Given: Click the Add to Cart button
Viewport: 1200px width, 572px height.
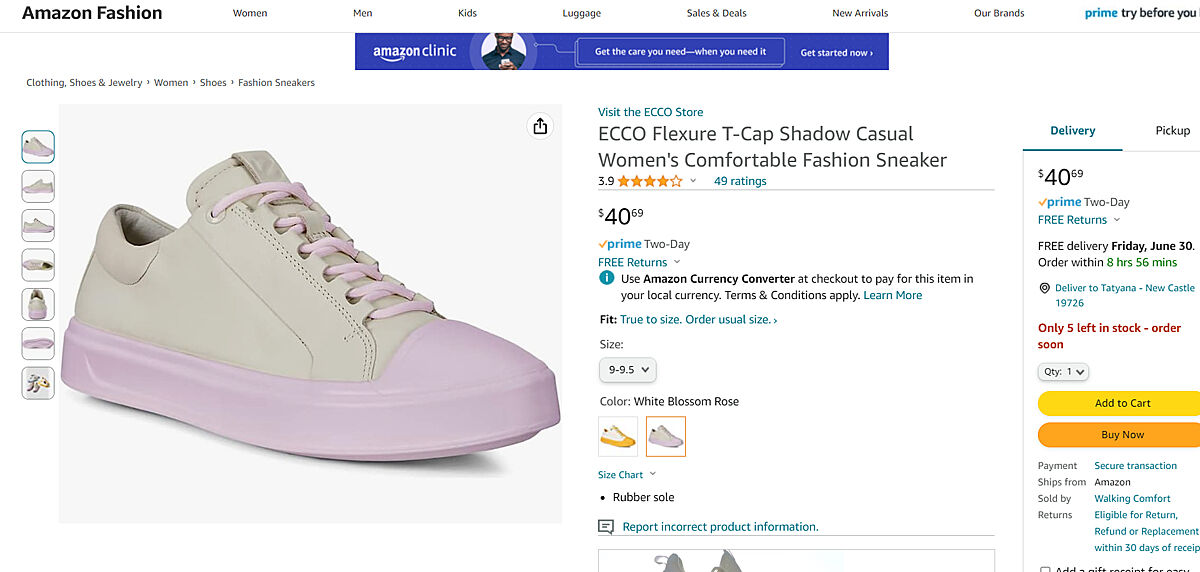Looking at the screenshot, I should (1122, 403).
